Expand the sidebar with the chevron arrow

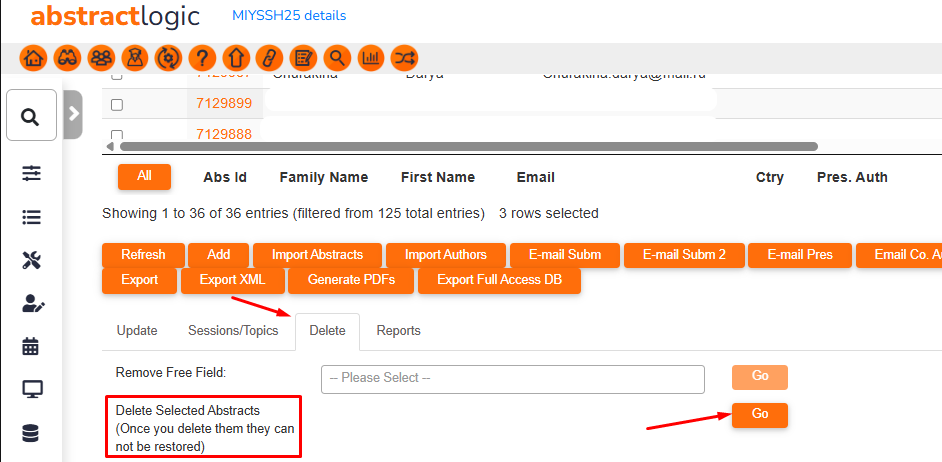(73, 115)
